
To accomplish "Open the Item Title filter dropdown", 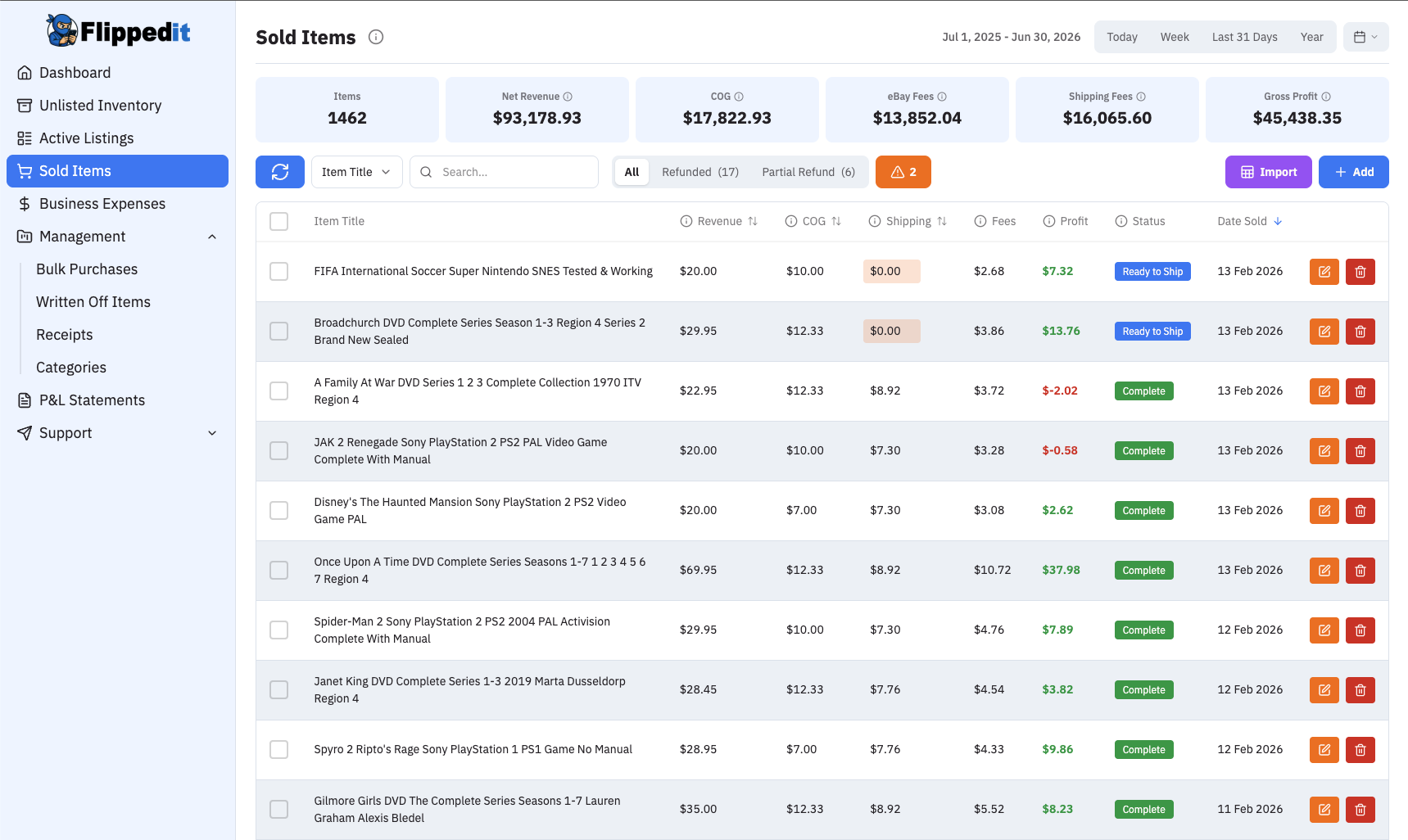I will click(x=356, y=172).
